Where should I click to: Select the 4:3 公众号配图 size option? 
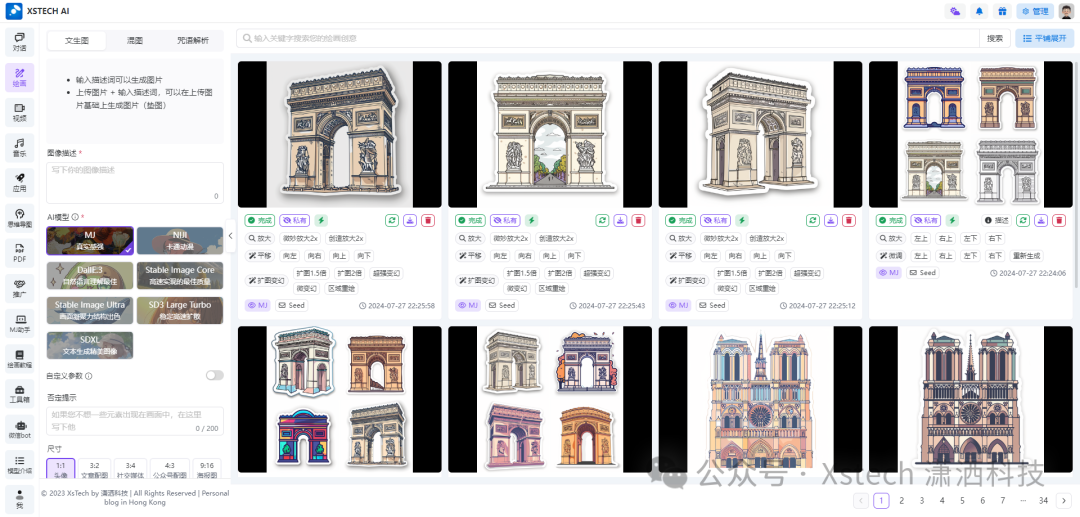(169, 470)
